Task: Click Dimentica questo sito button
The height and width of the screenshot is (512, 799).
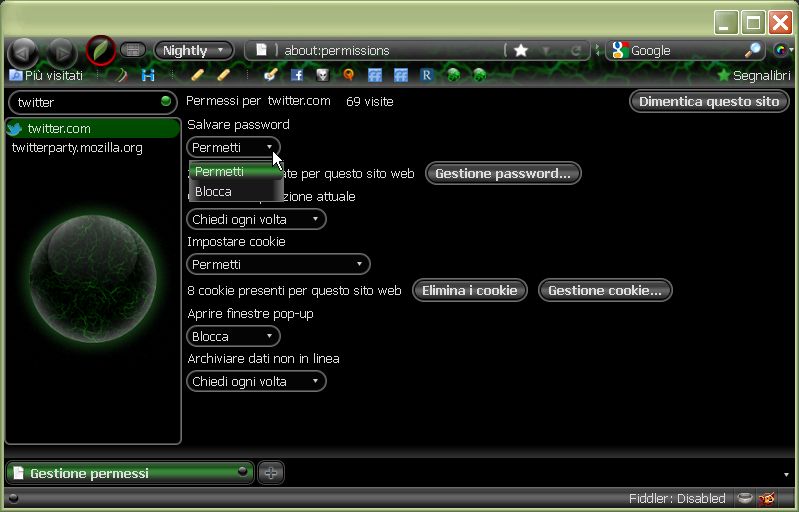Action: click(x=709, y=101)
